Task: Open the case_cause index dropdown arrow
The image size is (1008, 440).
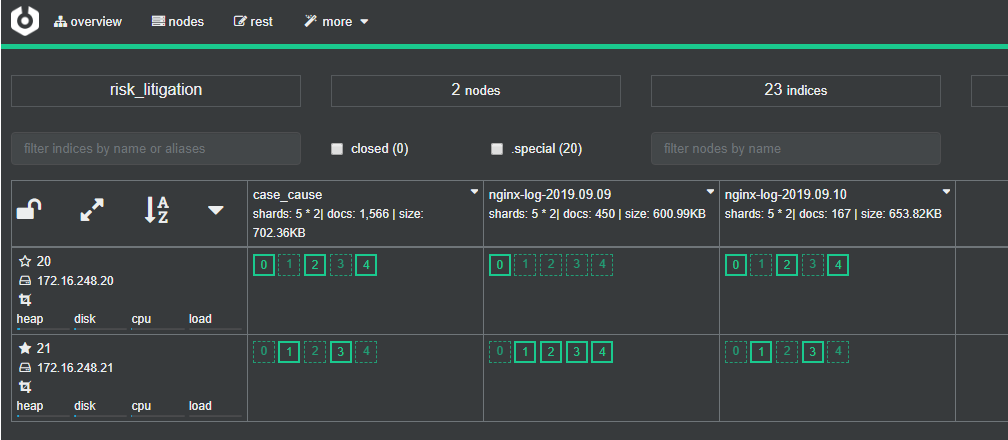Action: 474,192
